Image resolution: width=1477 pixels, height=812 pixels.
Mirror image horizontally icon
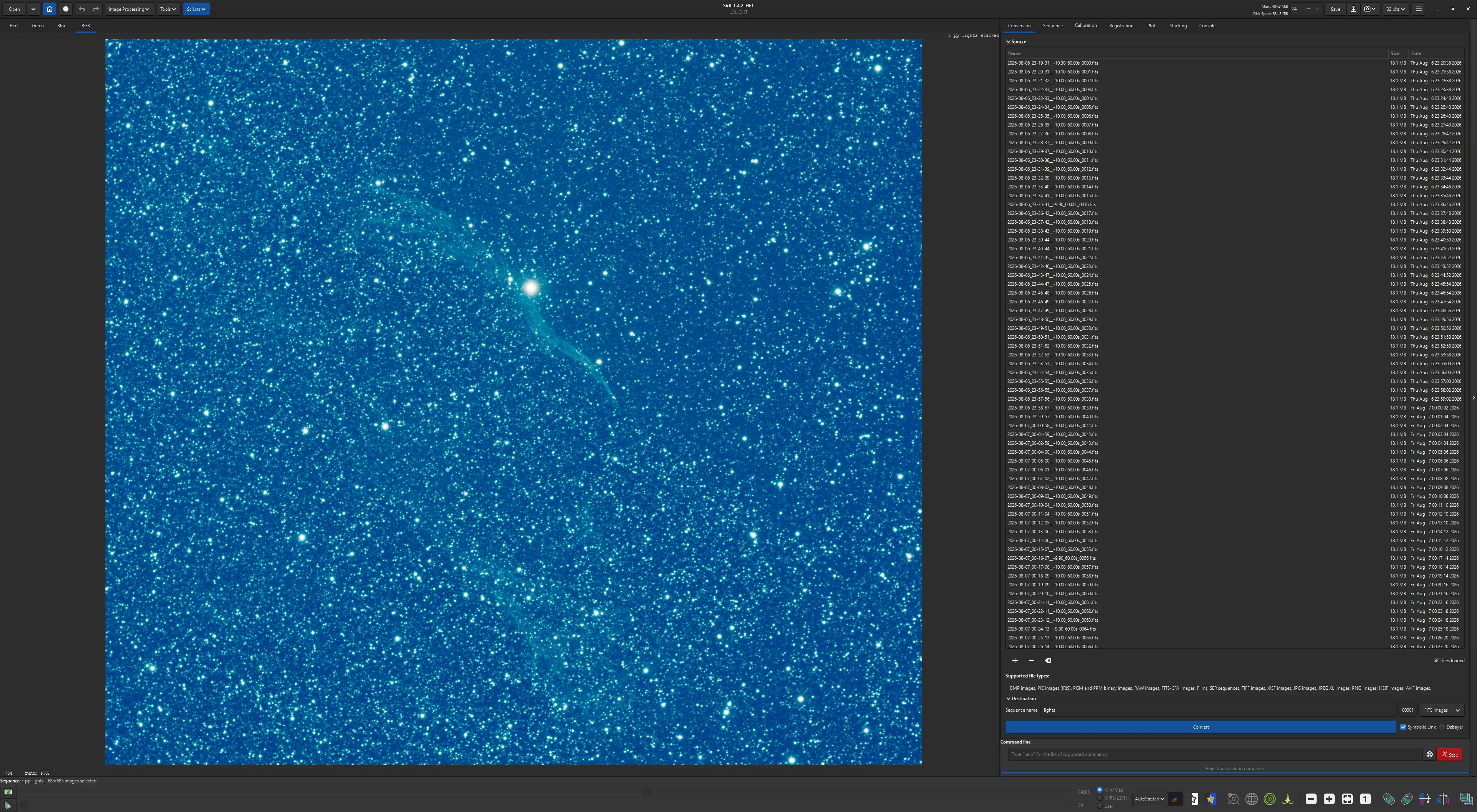coord(1443,799)
